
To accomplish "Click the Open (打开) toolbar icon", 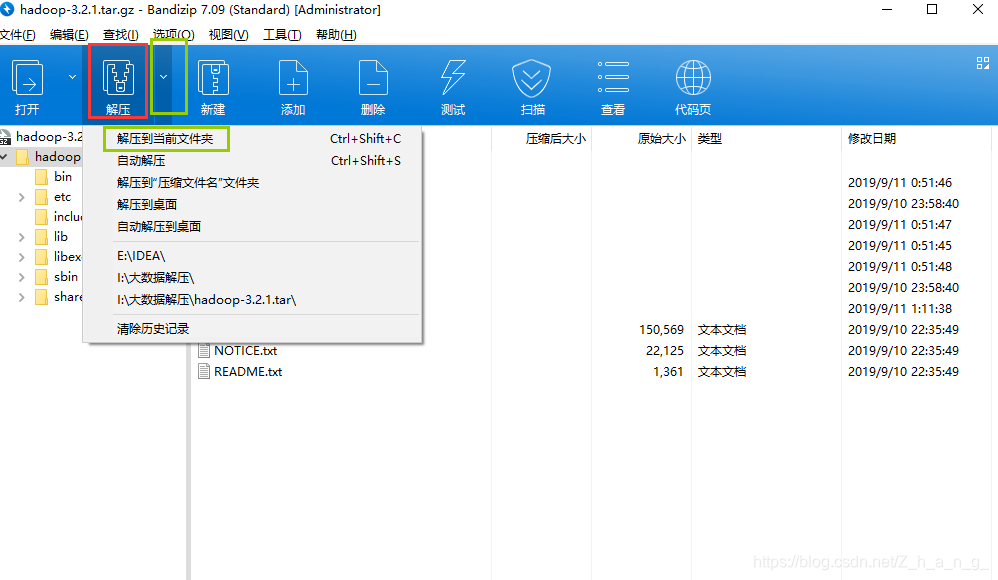I will pos(27,79).
